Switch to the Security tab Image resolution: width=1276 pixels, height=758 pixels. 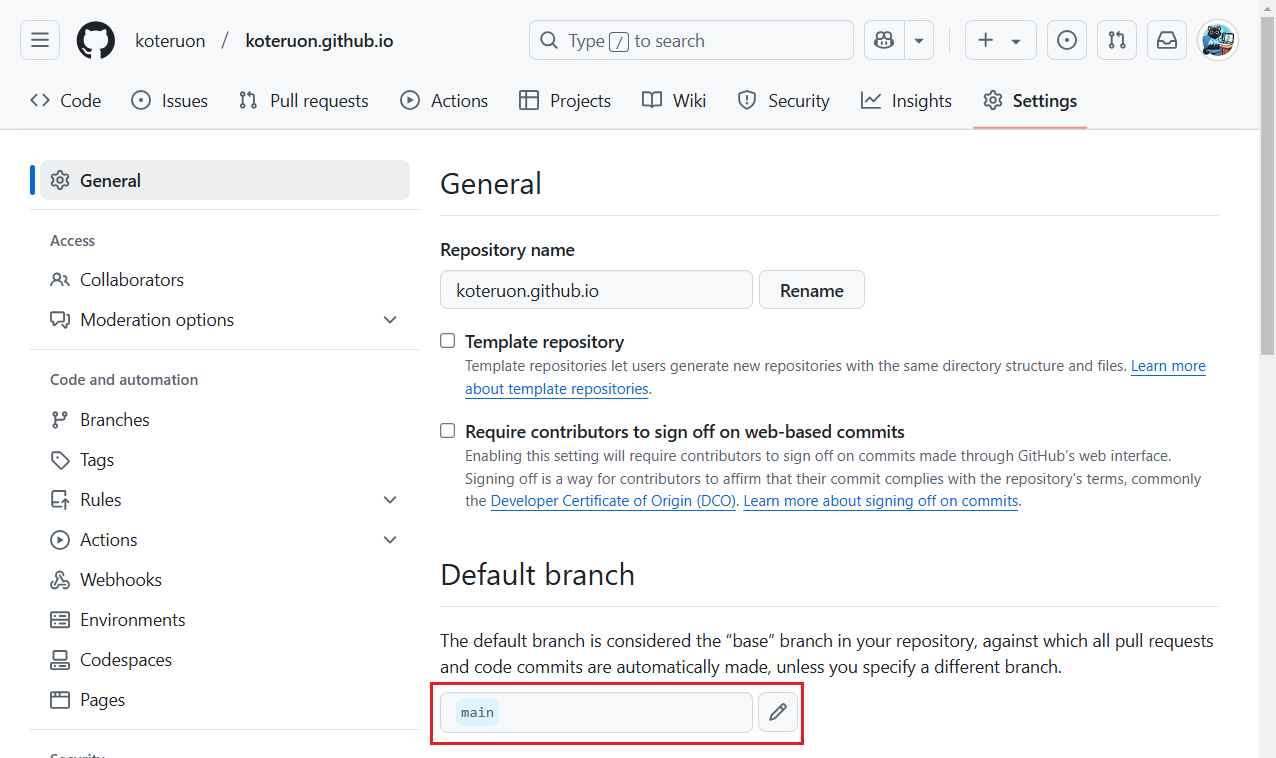coord(784,100)
